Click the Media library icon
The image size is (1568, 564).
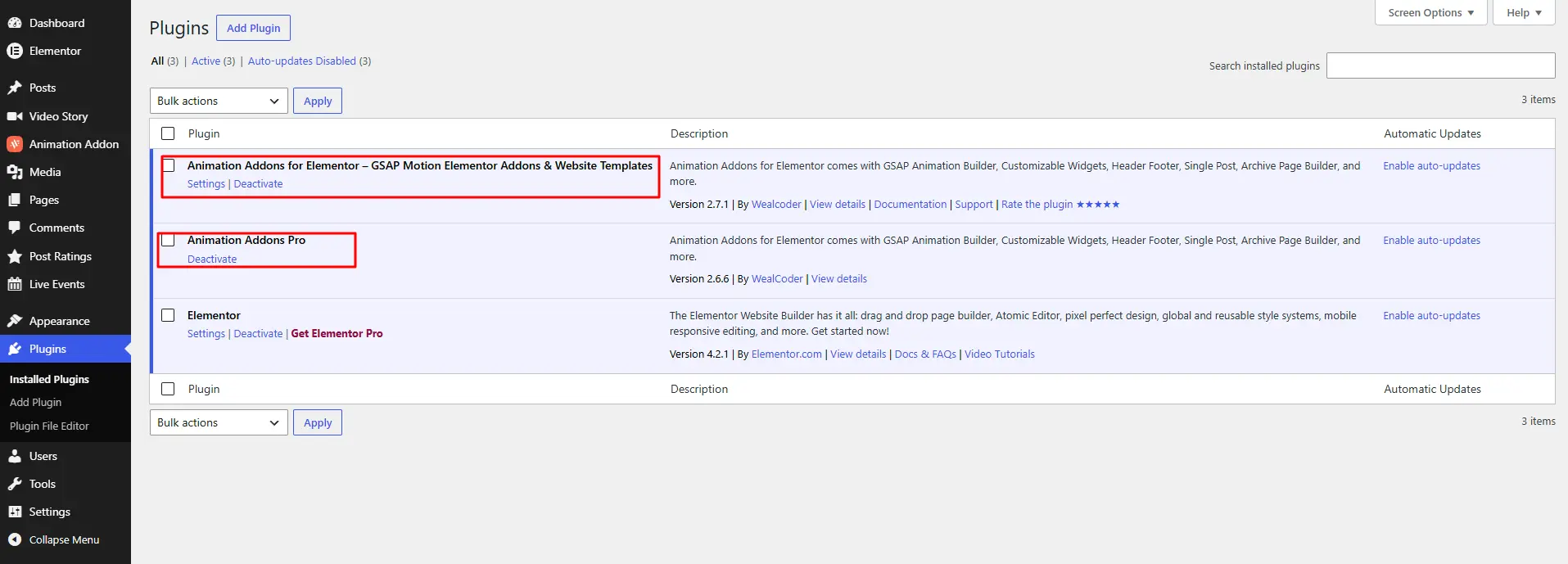15,172
